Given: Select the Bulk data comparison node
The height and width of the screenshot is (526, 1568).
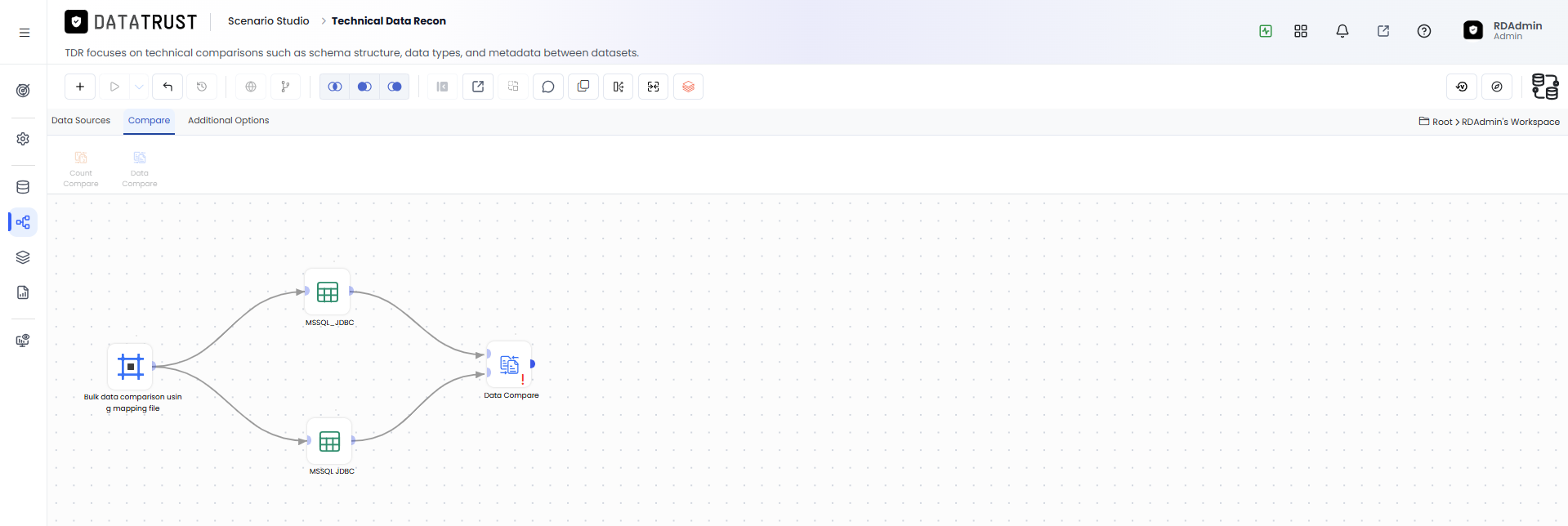Looking at the screenshot, I should pos(131,367).
